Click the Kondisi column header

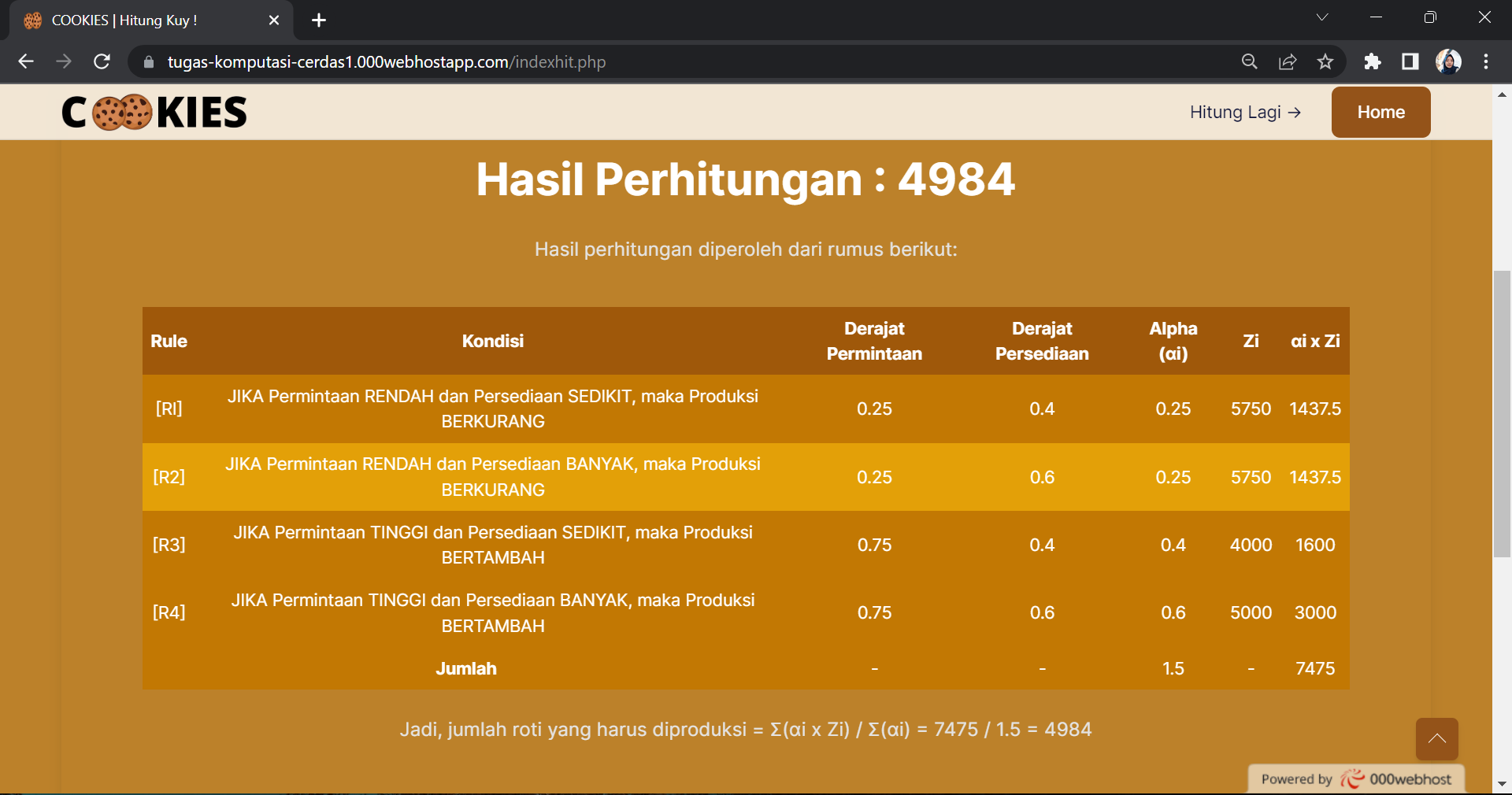493,341
